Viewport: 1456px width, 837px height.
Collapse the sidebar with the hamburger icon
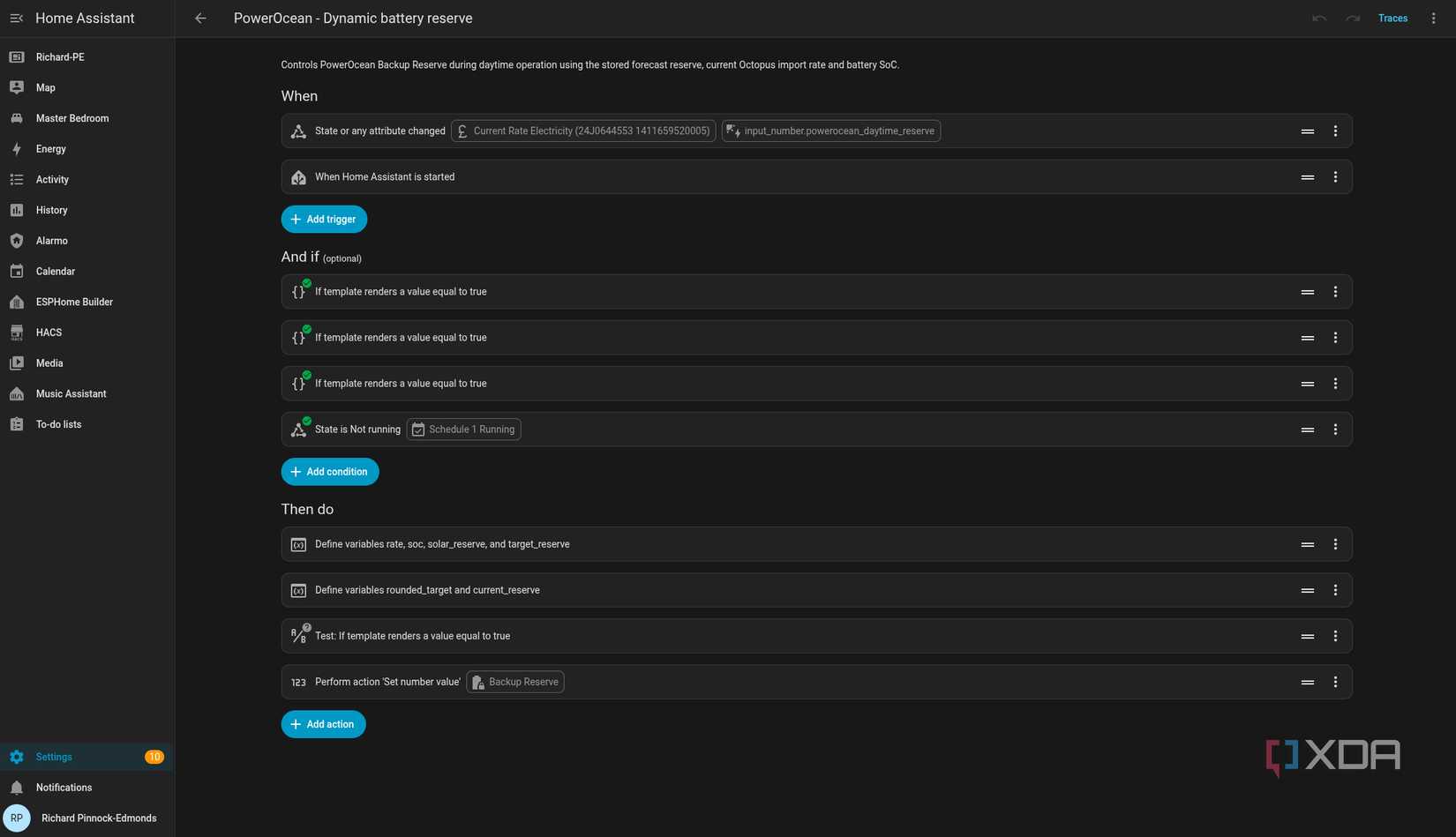[17, 18]
